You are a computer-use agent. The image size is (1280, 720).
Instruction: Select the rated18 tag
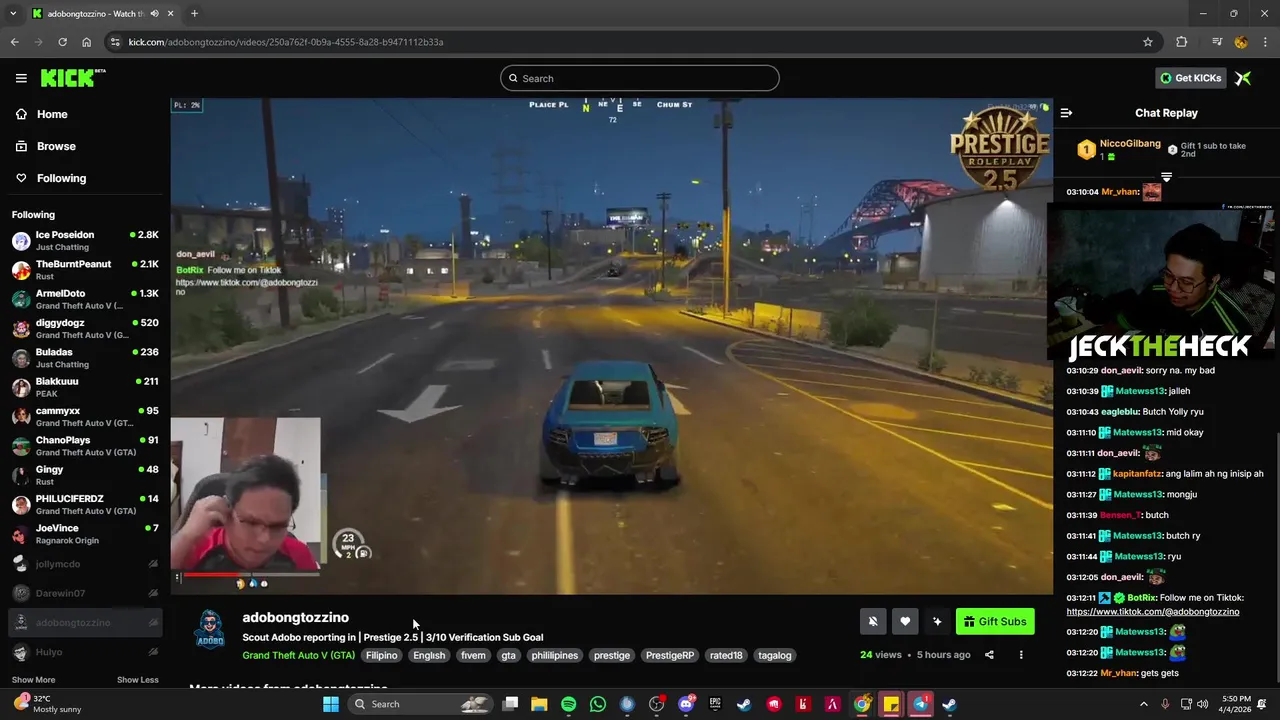[726, 655]
